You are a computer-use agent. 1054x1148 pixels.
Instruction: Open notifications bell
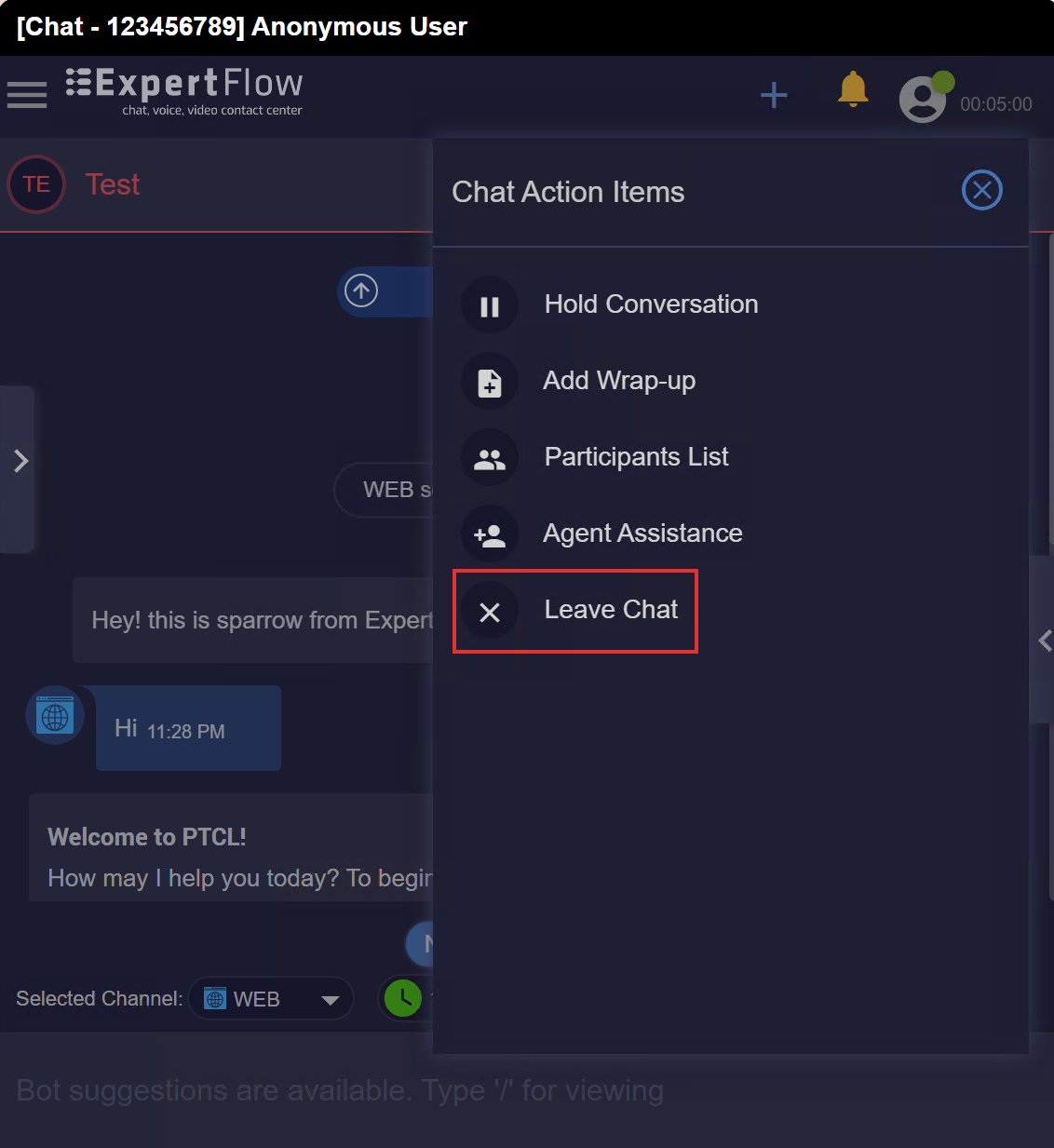(x=853, y=90)
